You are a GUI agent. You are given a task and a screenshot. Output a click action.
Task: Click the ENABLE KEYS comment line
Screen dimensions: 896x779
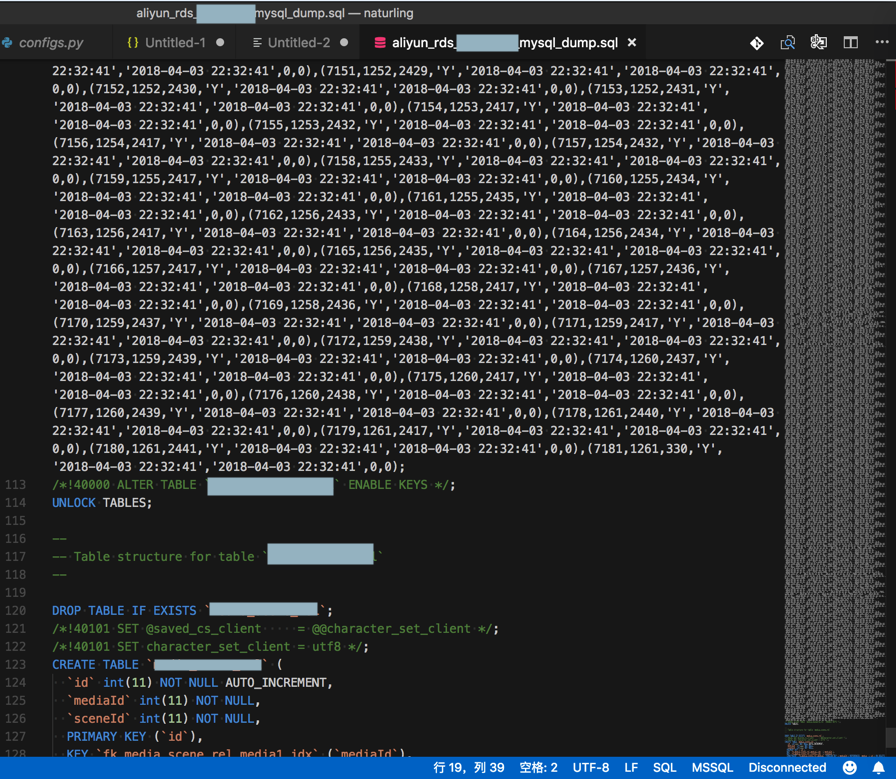254,485
